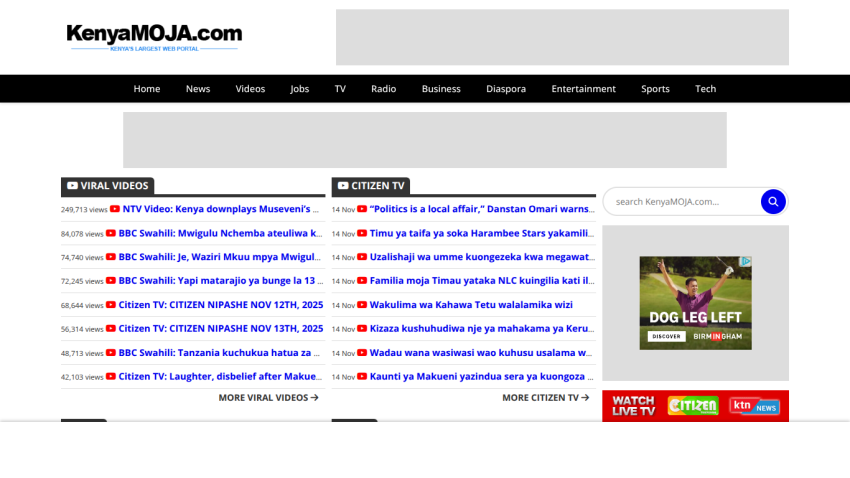Click WATCH LIVE TV banner text
This screenshot has width=850, height=478.
pos(634,406)
